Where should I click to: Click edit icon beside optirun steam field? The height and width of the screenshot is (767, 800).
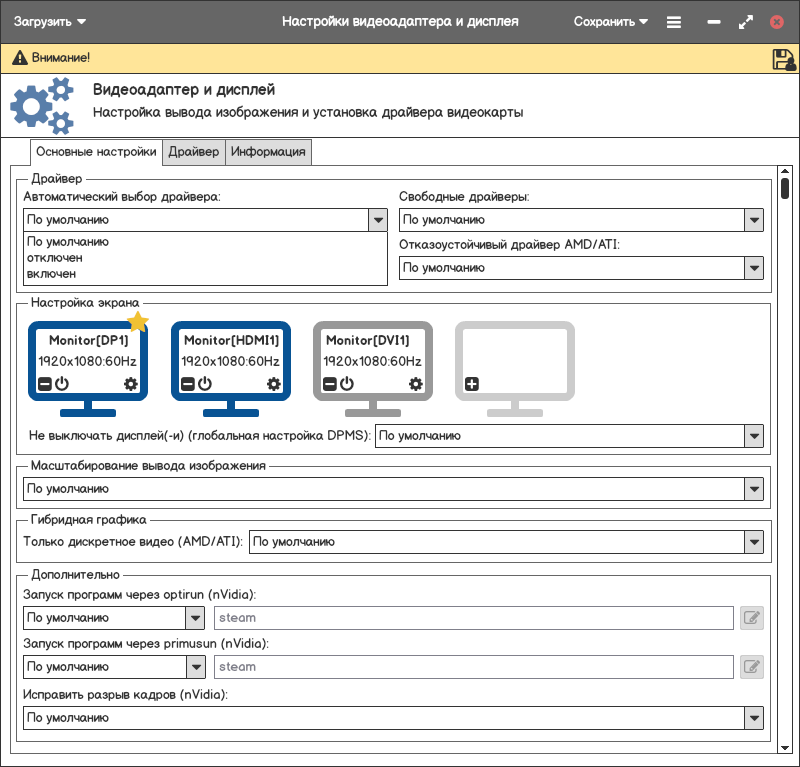(x=752, y=618)
